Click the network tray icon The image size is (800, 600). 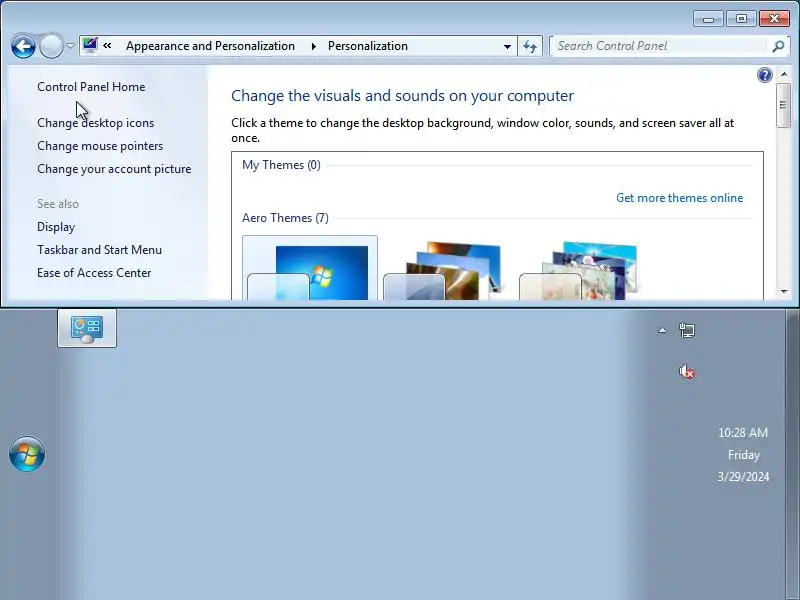(687, 331)
